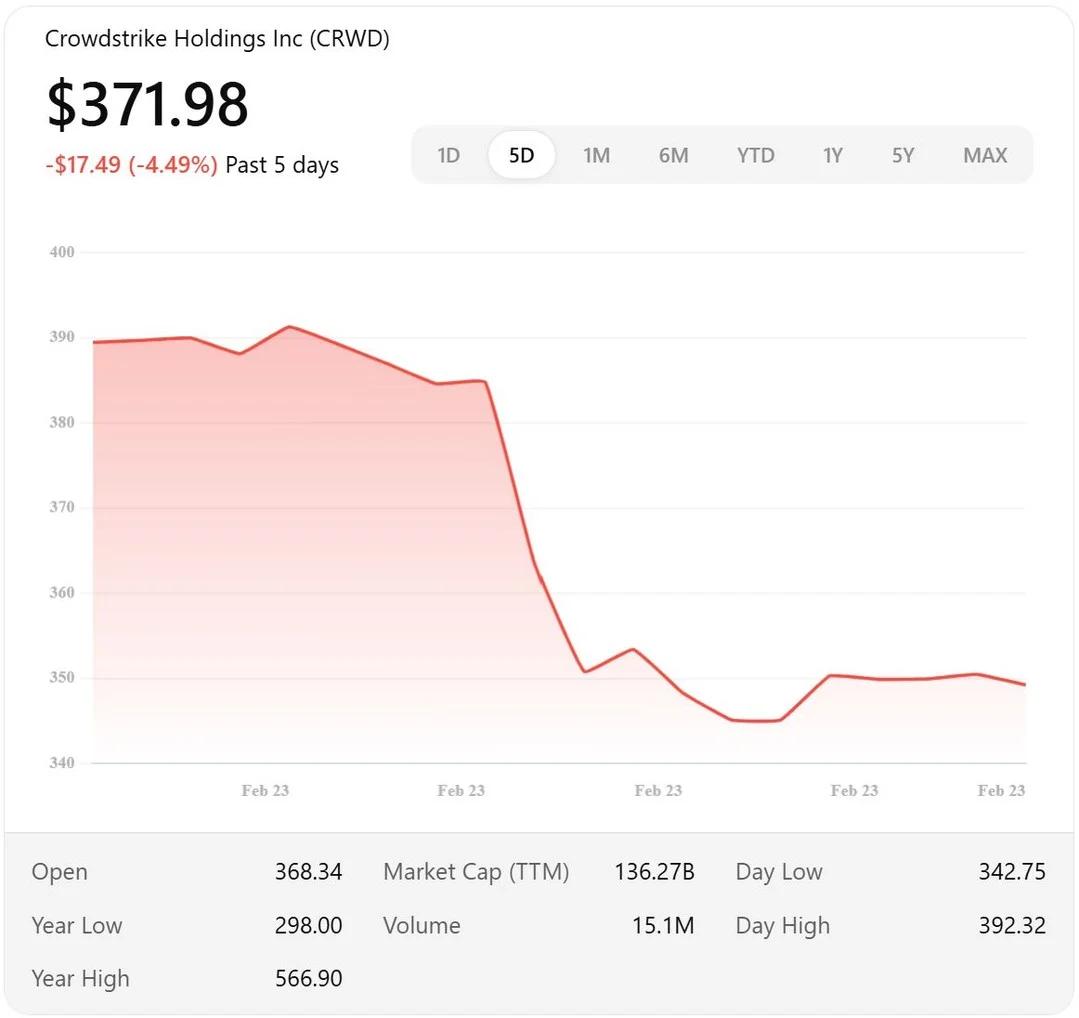Click the Volume value 15.1M
The width and height of the screenshot is (1079, 1018).
(662, 926)
